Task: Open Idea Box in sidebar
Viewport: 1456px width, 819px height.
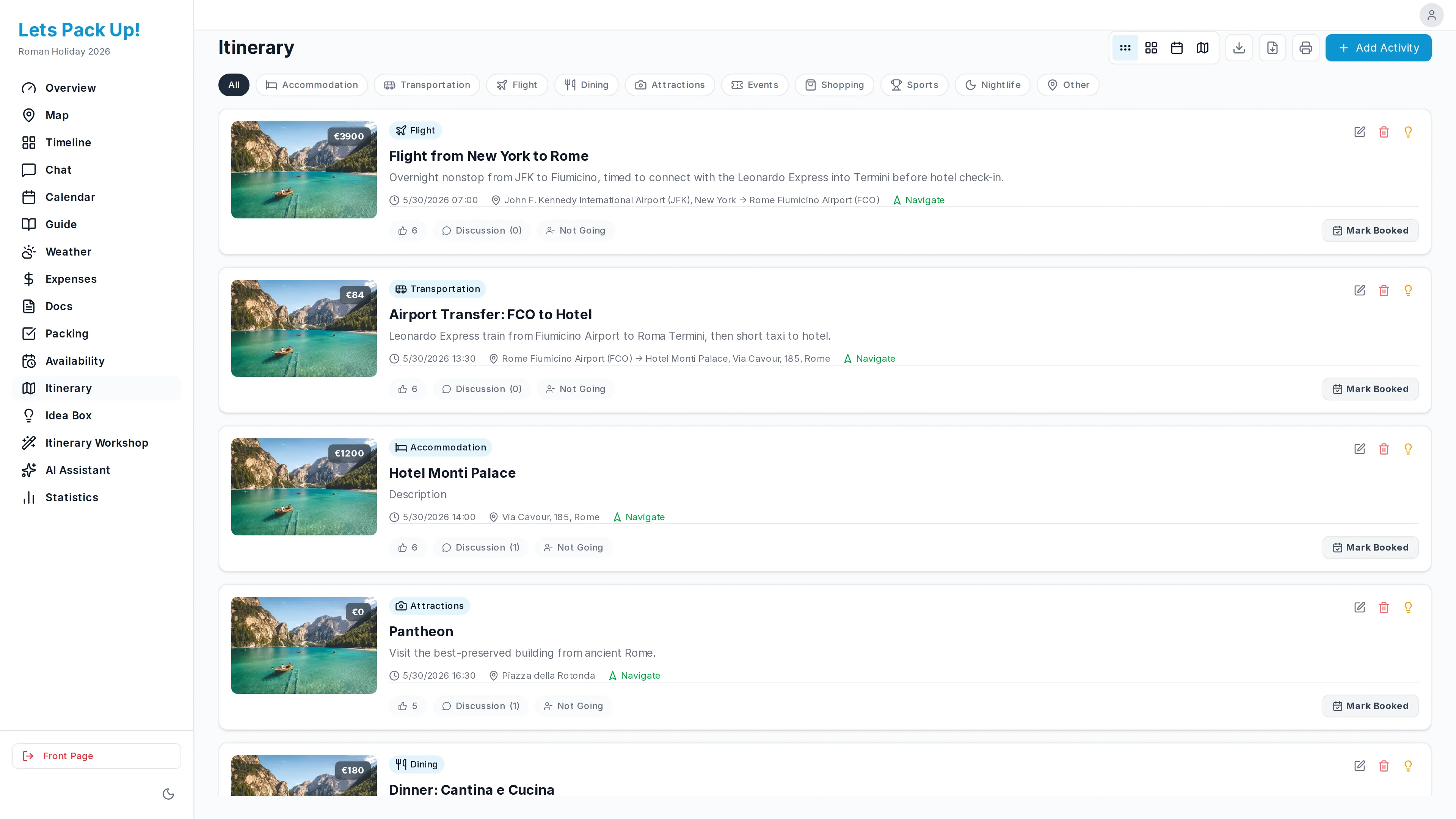Action: [97, 416]
